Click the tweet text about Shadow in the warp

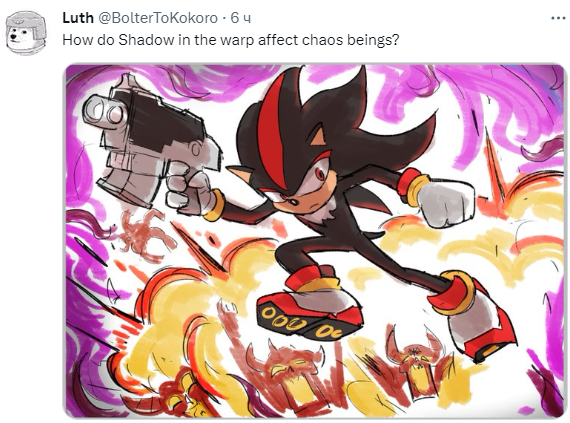230,40
